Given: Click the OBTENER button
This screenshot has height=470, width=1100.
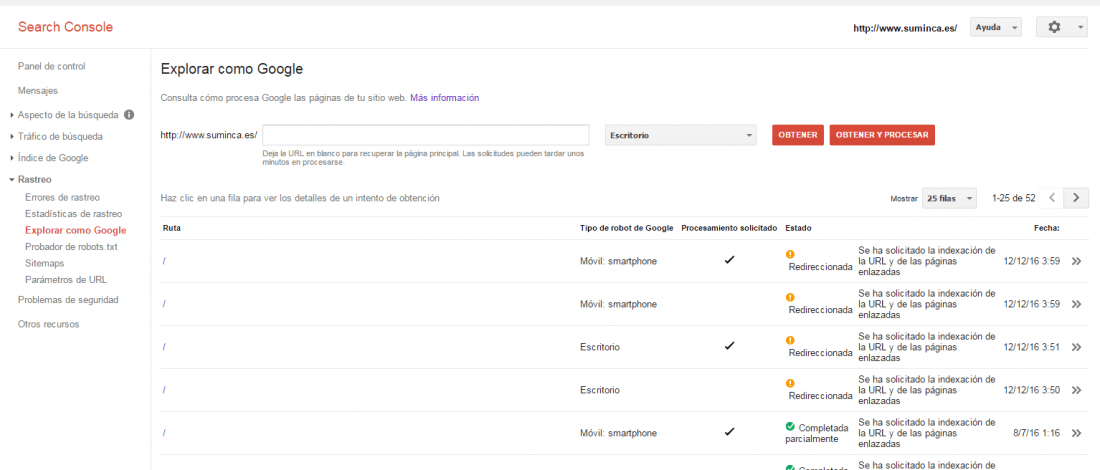Looking at the screenshot, I should click(798, 135).
